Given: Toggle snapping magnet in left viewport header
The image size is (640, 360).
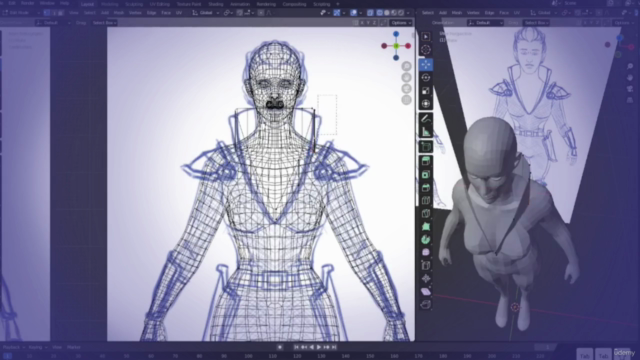Looking at the screenshot, I should pyautogui.click(x=240, y=13).
